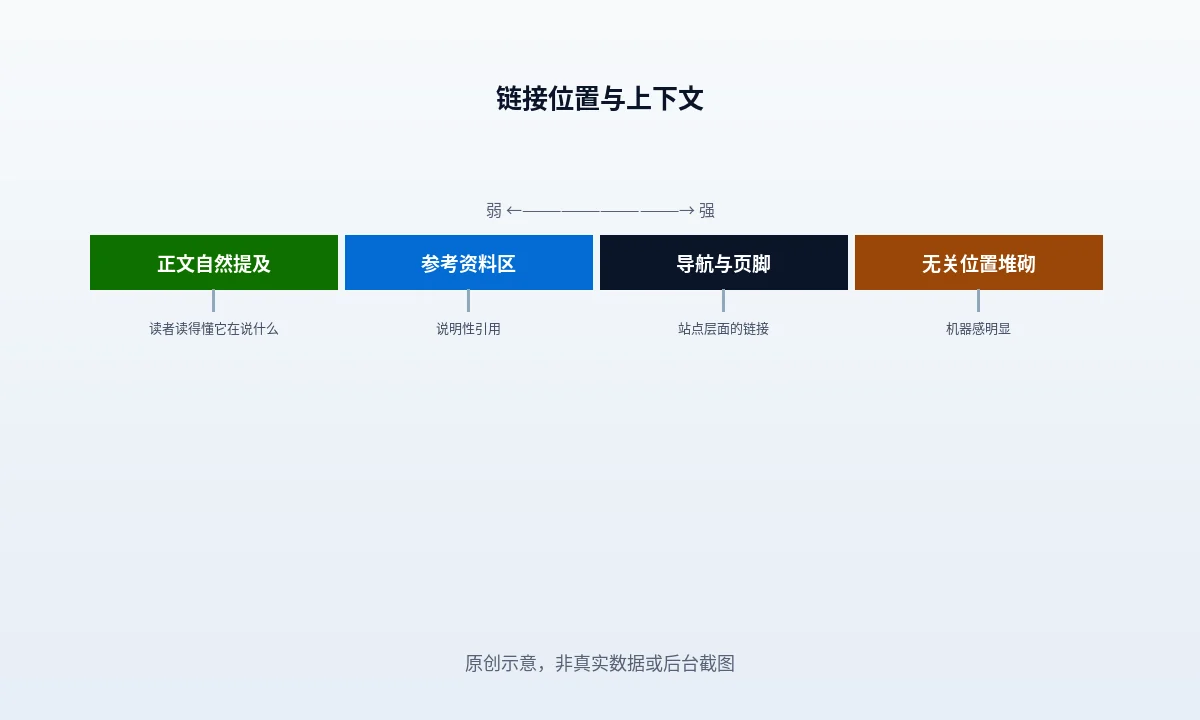The image size is (1200, 720).
Task: Click the caption 站点层面的链接
Action: click(x=724, y=328)
